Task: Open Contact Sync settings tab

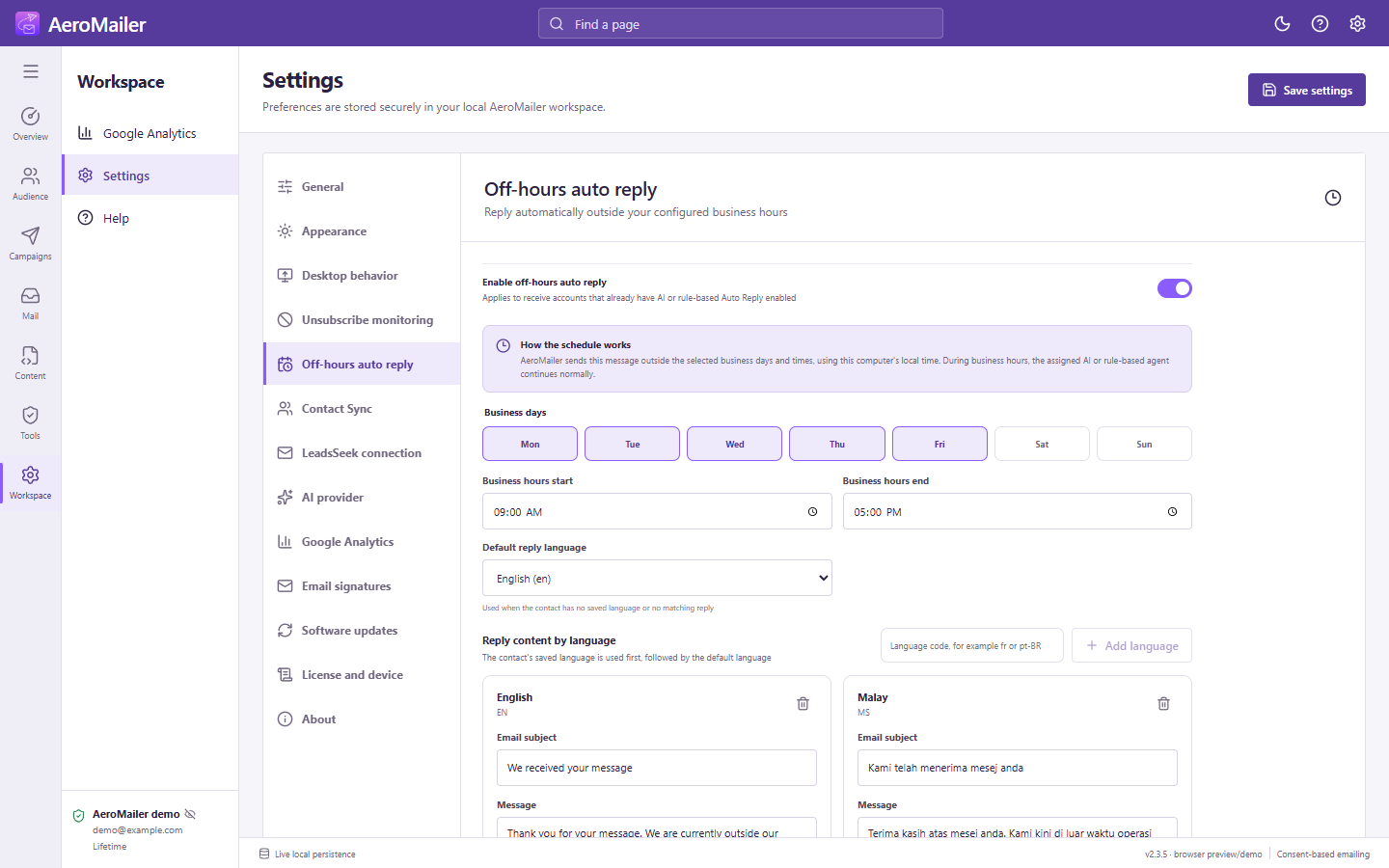Action: 362,409
